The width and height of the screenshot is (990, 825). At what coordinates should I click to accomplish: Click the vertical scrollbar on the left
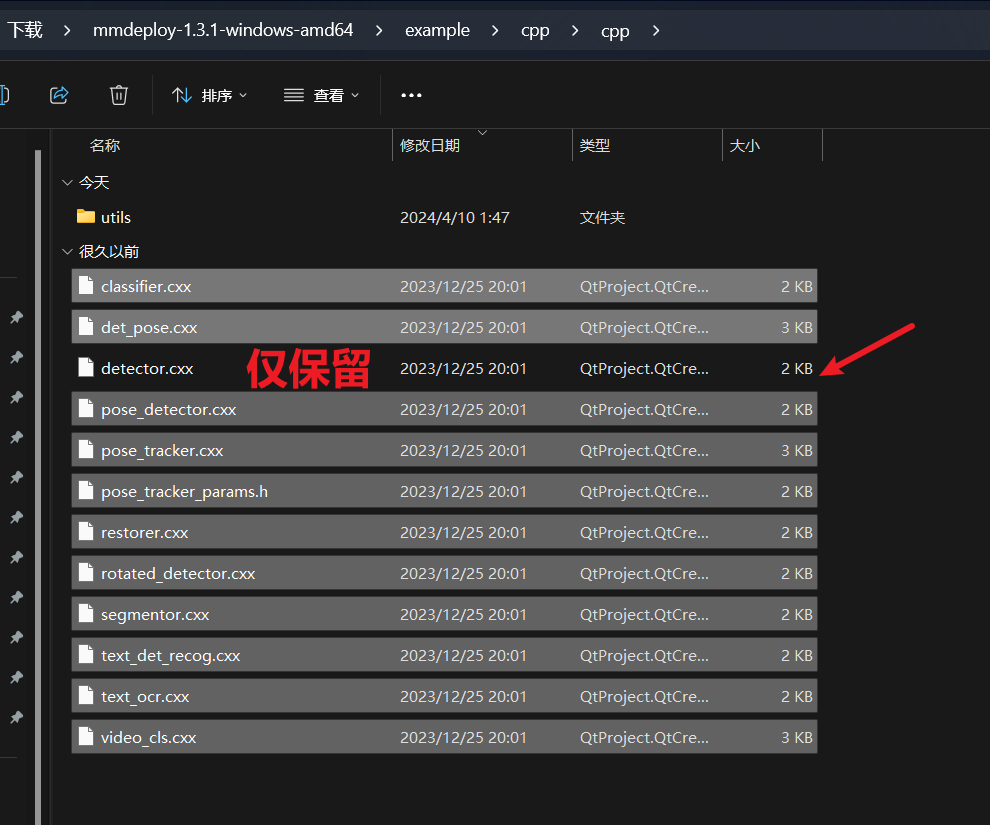click(x=37, y=400)
